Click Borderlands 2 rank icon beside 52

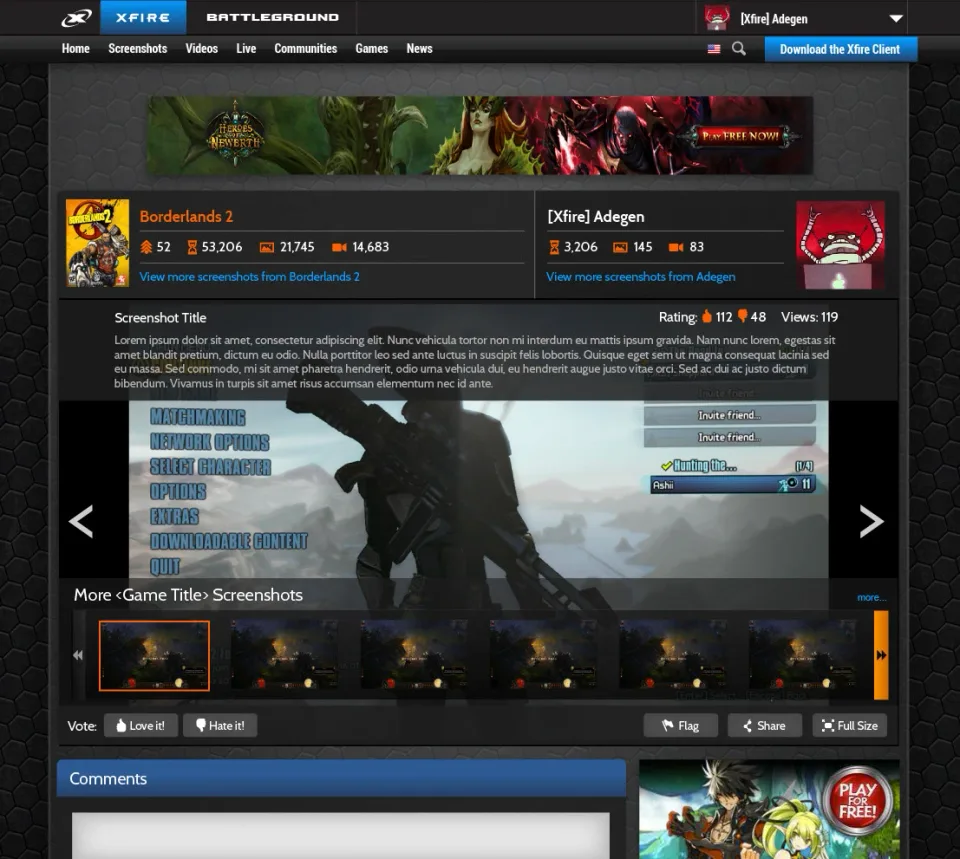146,247
